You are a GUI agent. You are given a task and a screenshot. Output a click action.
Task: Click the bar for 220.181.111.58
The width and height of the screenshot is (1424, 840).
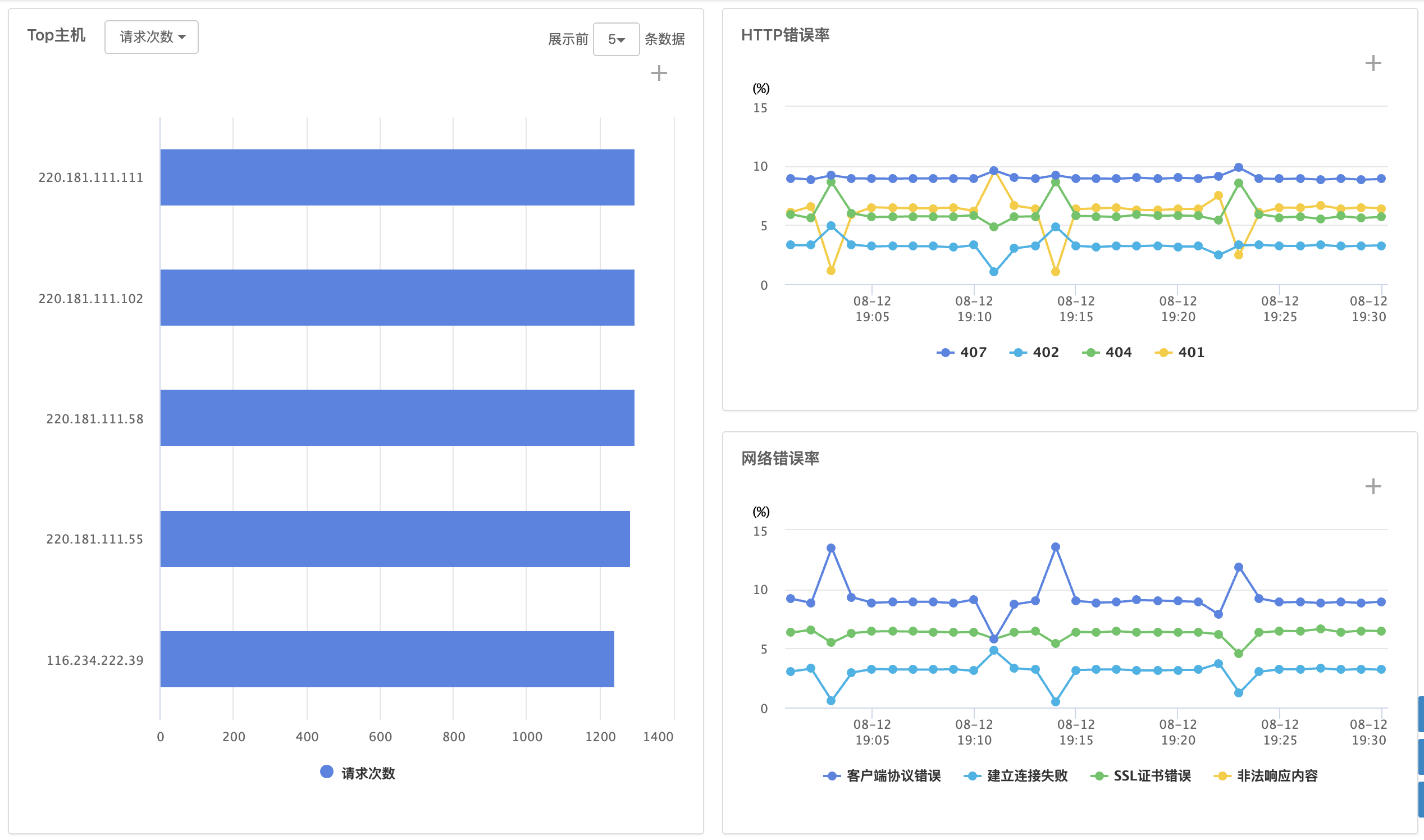(398, 418)
